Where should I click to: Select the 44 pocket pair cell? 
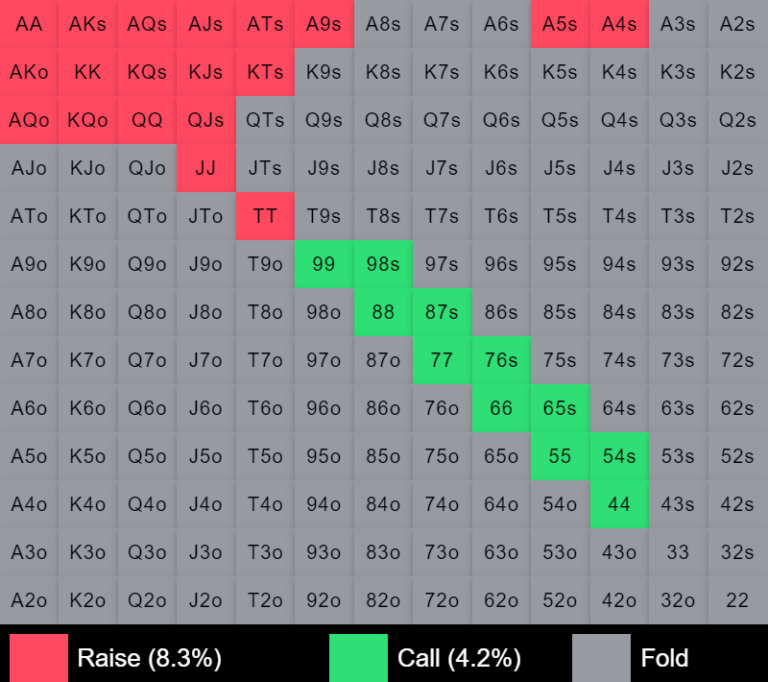tap(619, 504)
